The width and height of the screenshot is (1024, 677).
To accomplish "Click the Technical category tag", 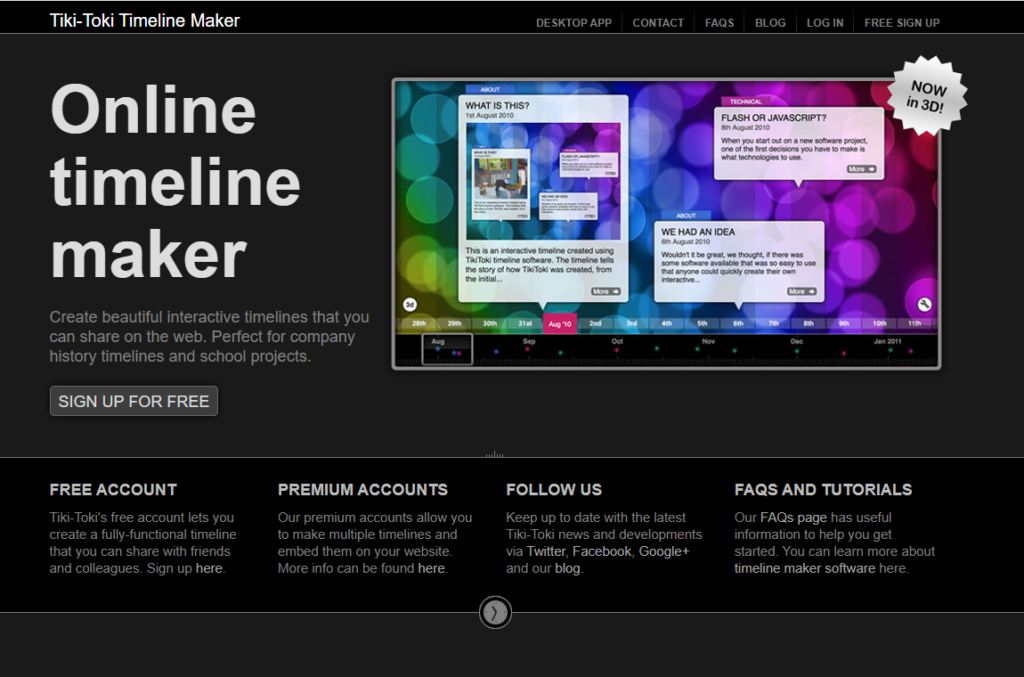I will pos(746,101).
